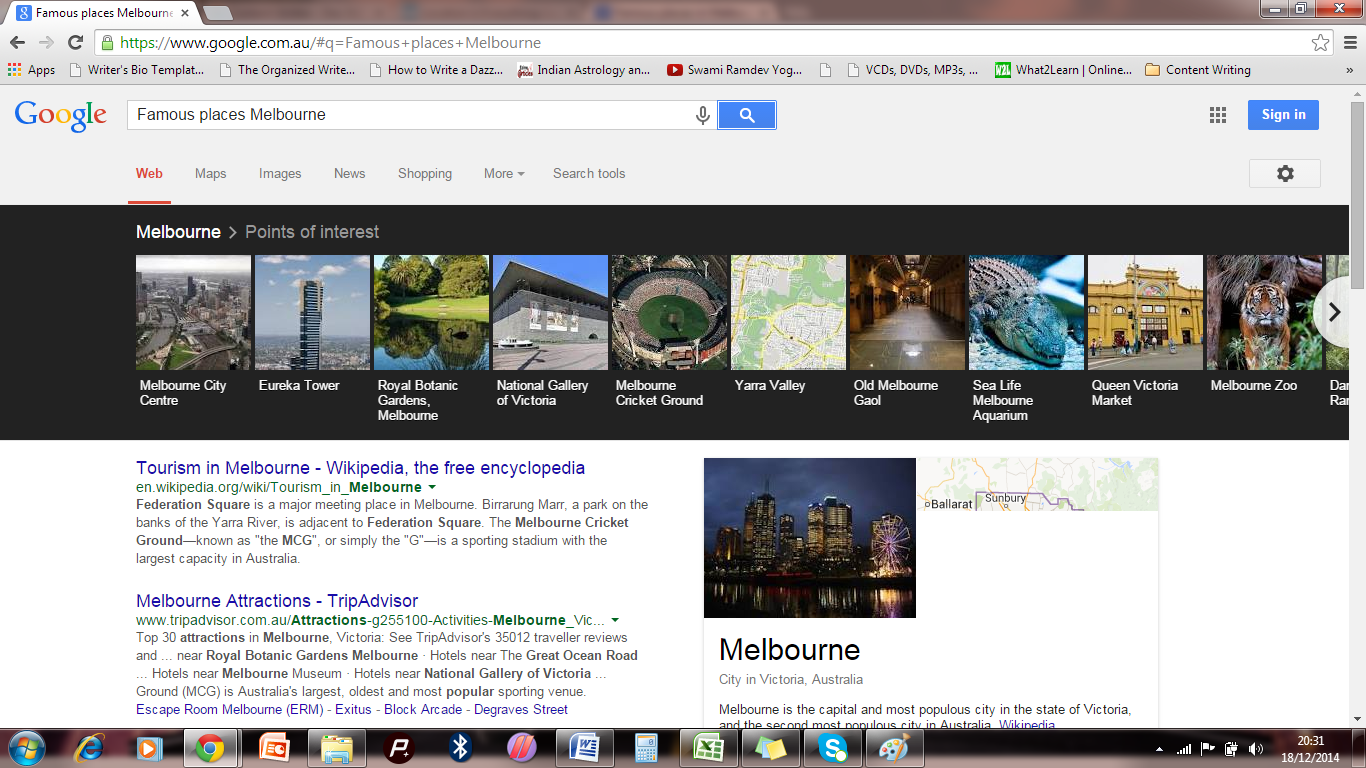Open the settings gear on Google results
Viewport: 1366px width, 768px height.
coord(1285,173)
